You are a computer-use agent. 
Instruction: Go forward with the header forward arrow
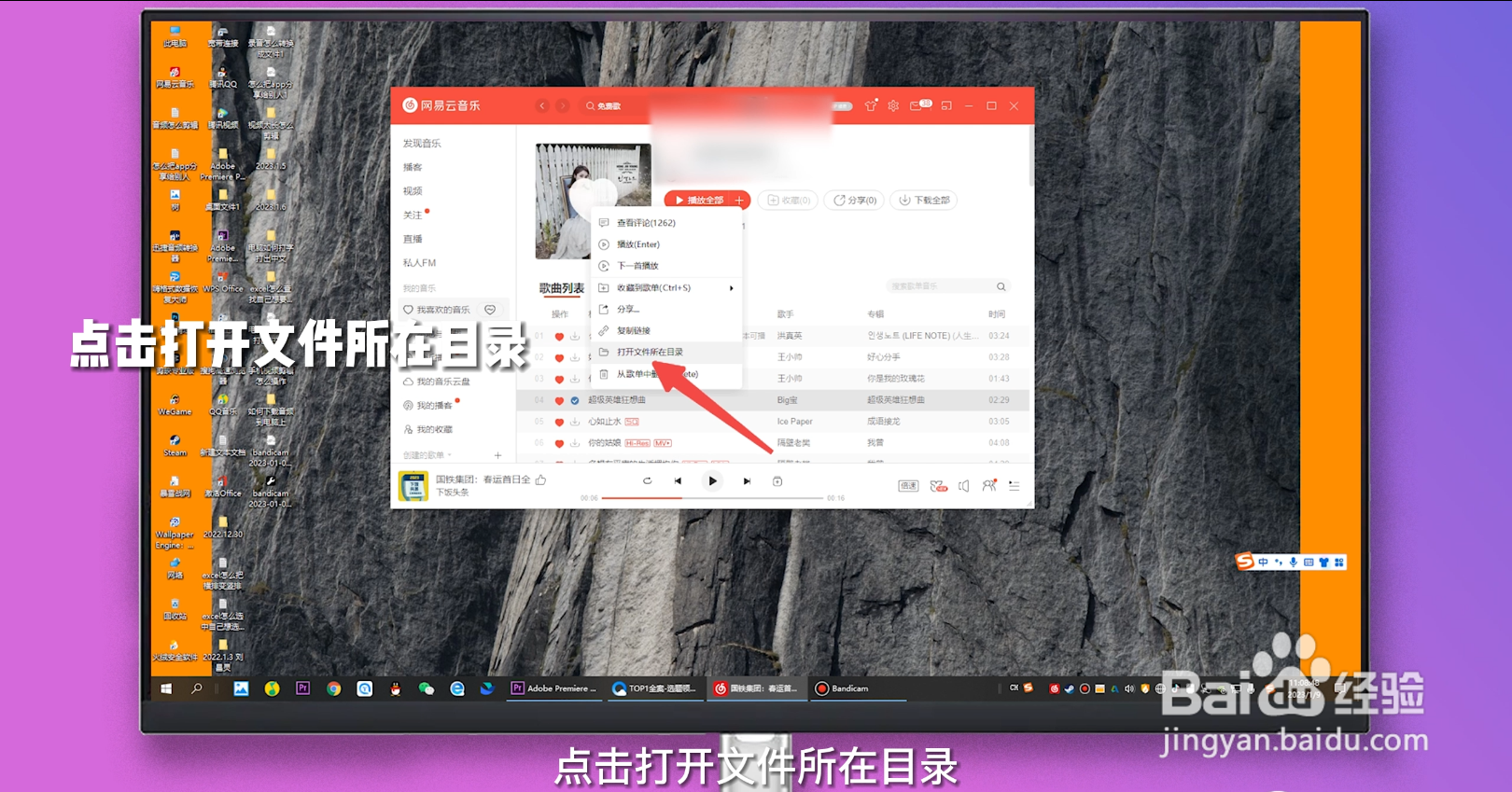pyautogui.click(x=562, y=106)
